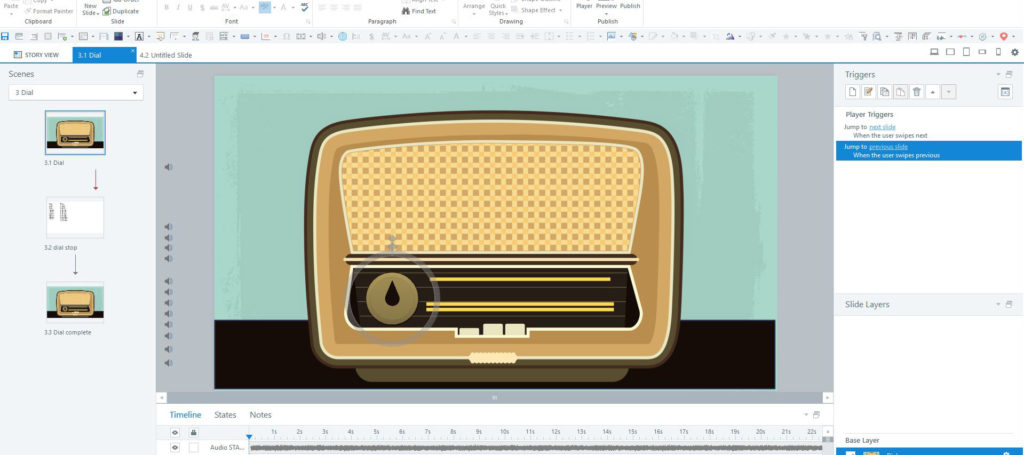Undock the Slide Layers panel
This screenshot has width=1024, height=455.
[x=1009, y=304]
